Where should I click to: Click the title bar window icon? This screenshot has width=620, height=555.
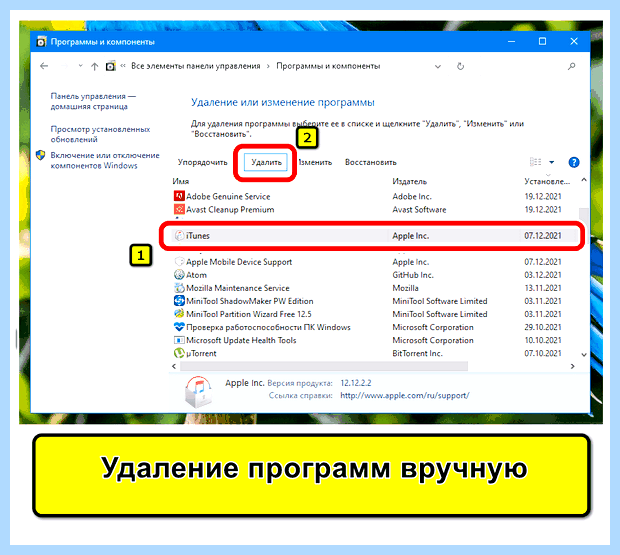(41, 42)
